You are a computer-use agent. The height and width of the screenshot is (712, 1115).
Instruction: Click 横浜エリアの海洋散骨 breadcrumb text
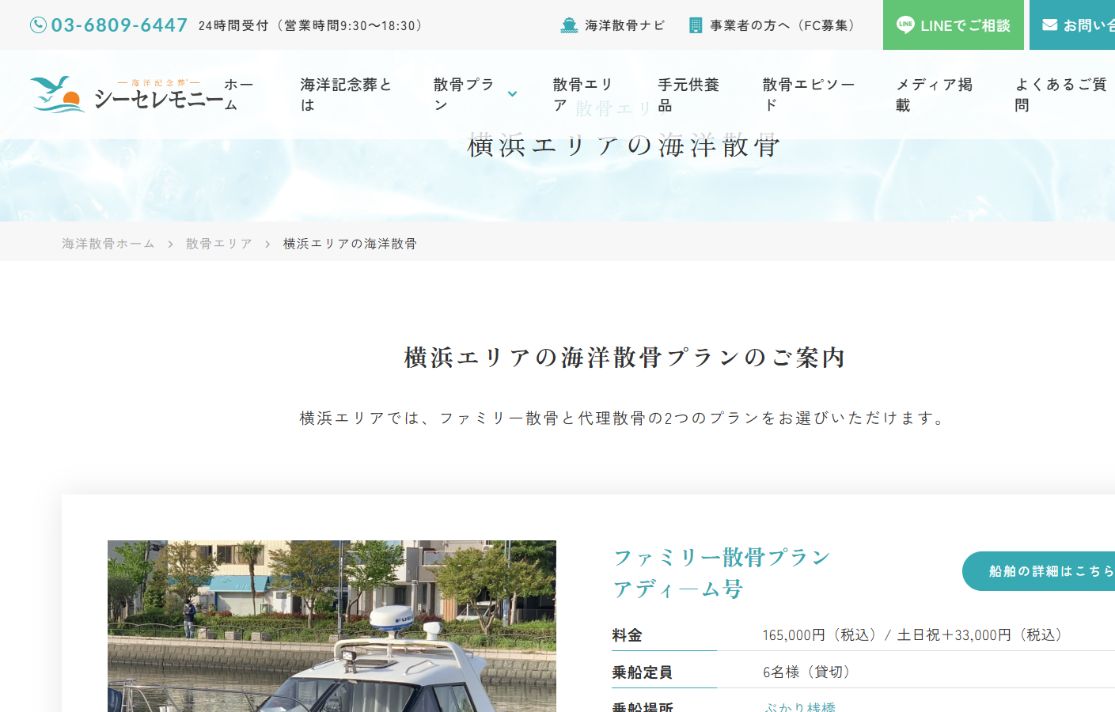point(350,243)
